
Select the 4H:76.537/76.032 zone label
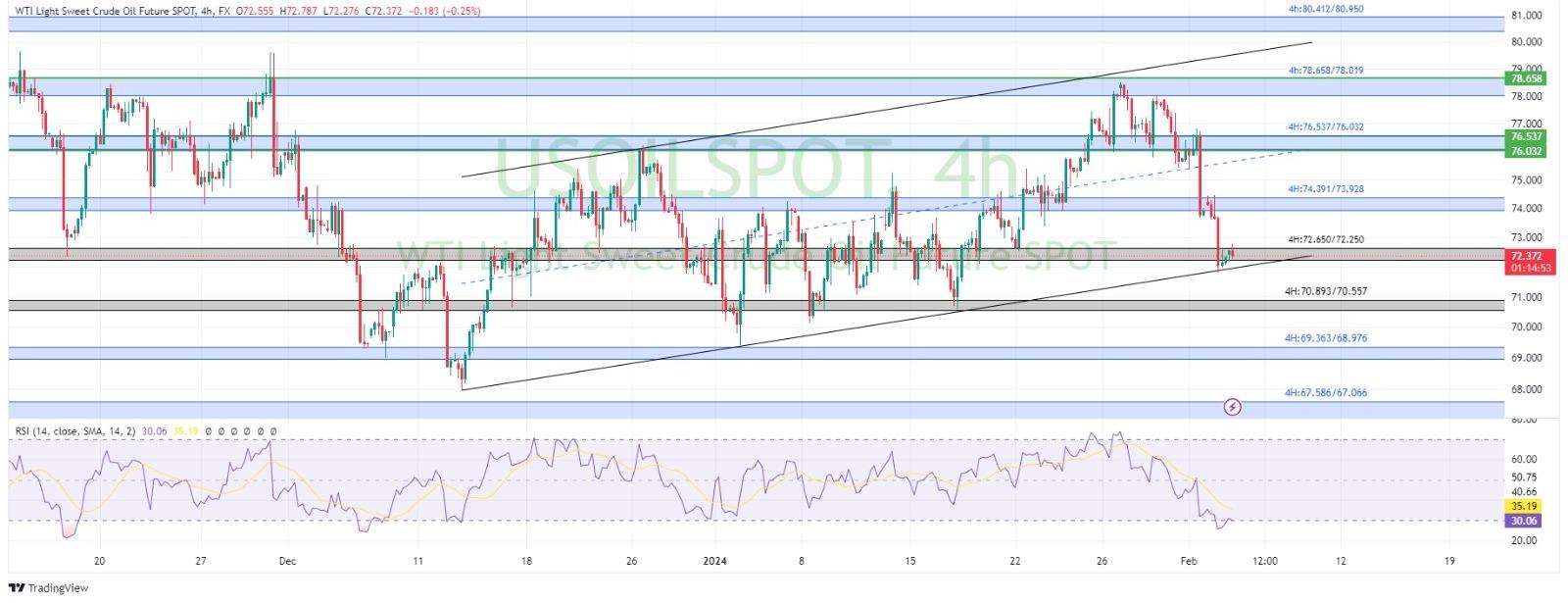[x=1326, y=127]
